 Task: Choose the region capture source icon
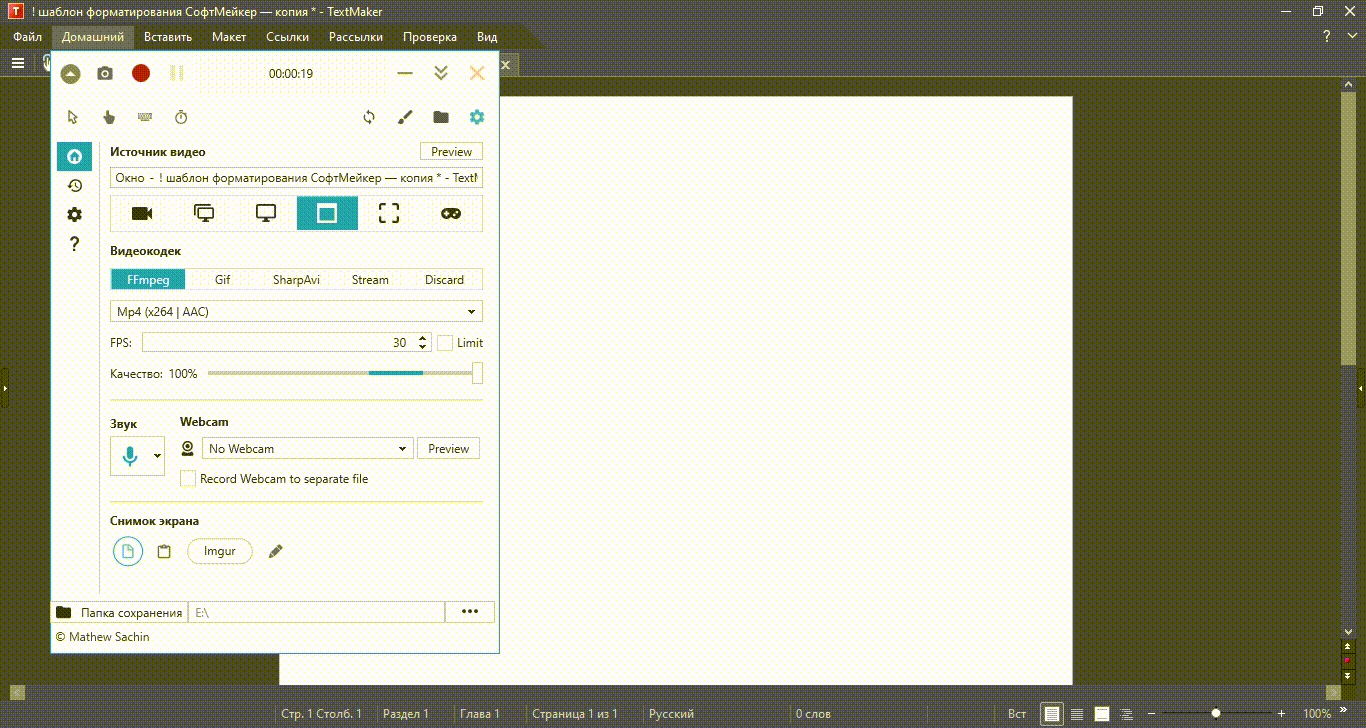389,213
